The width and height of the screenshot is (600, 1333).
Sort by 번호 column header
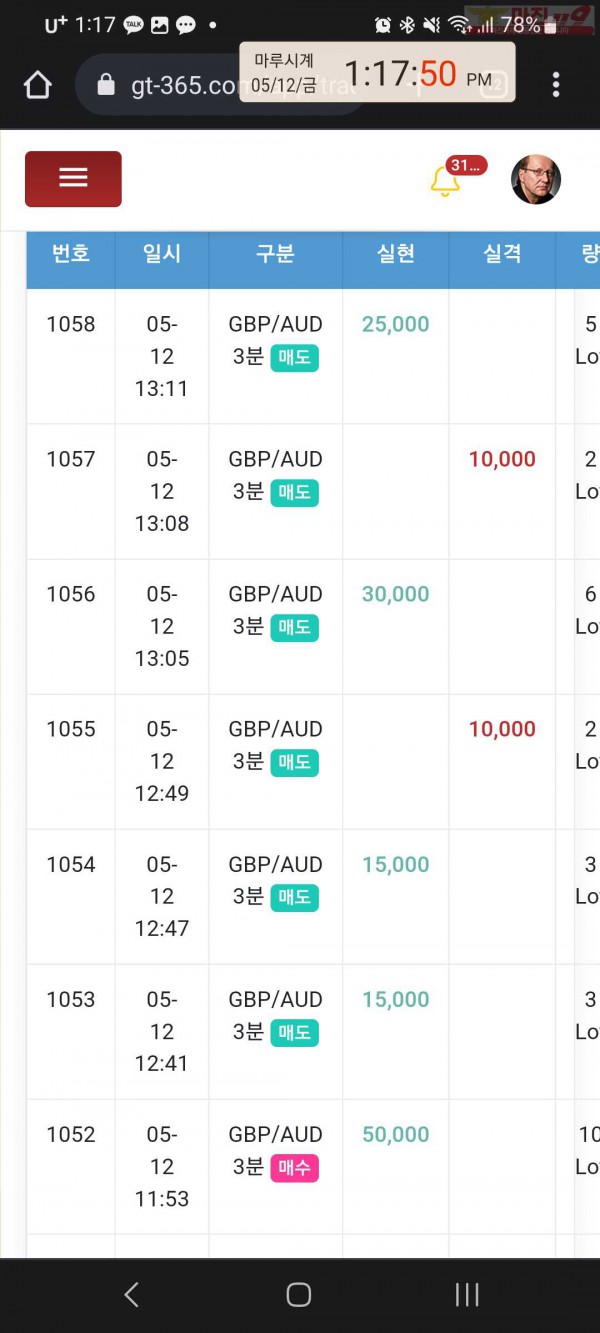(x=71, y=254)
